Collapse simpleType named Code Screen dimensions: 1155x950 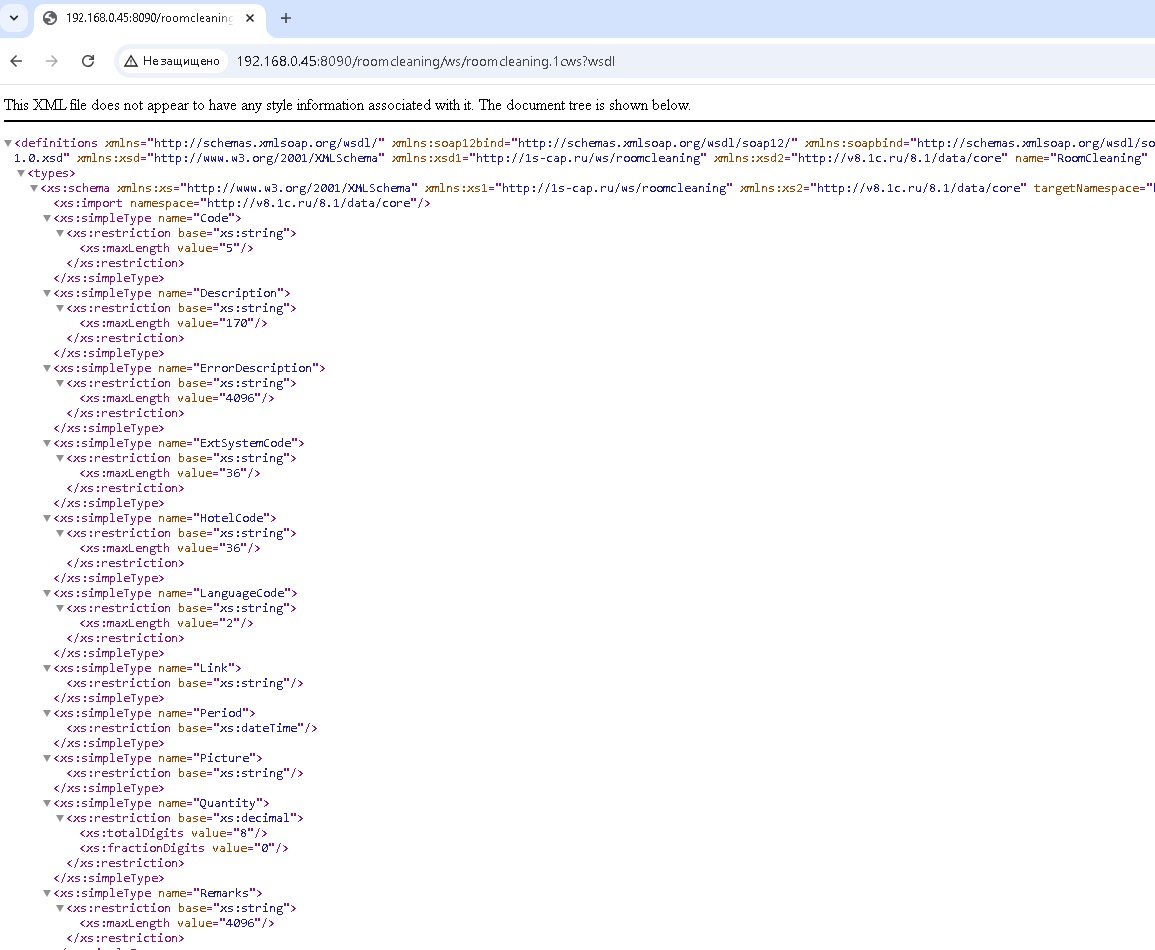pos(47,218)
